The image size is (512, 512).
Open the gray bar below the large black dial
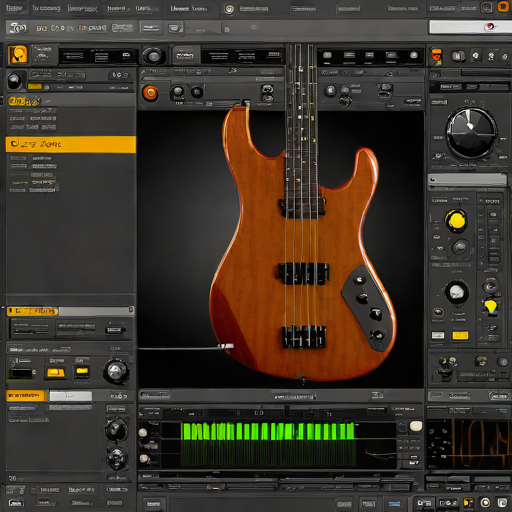467,179
